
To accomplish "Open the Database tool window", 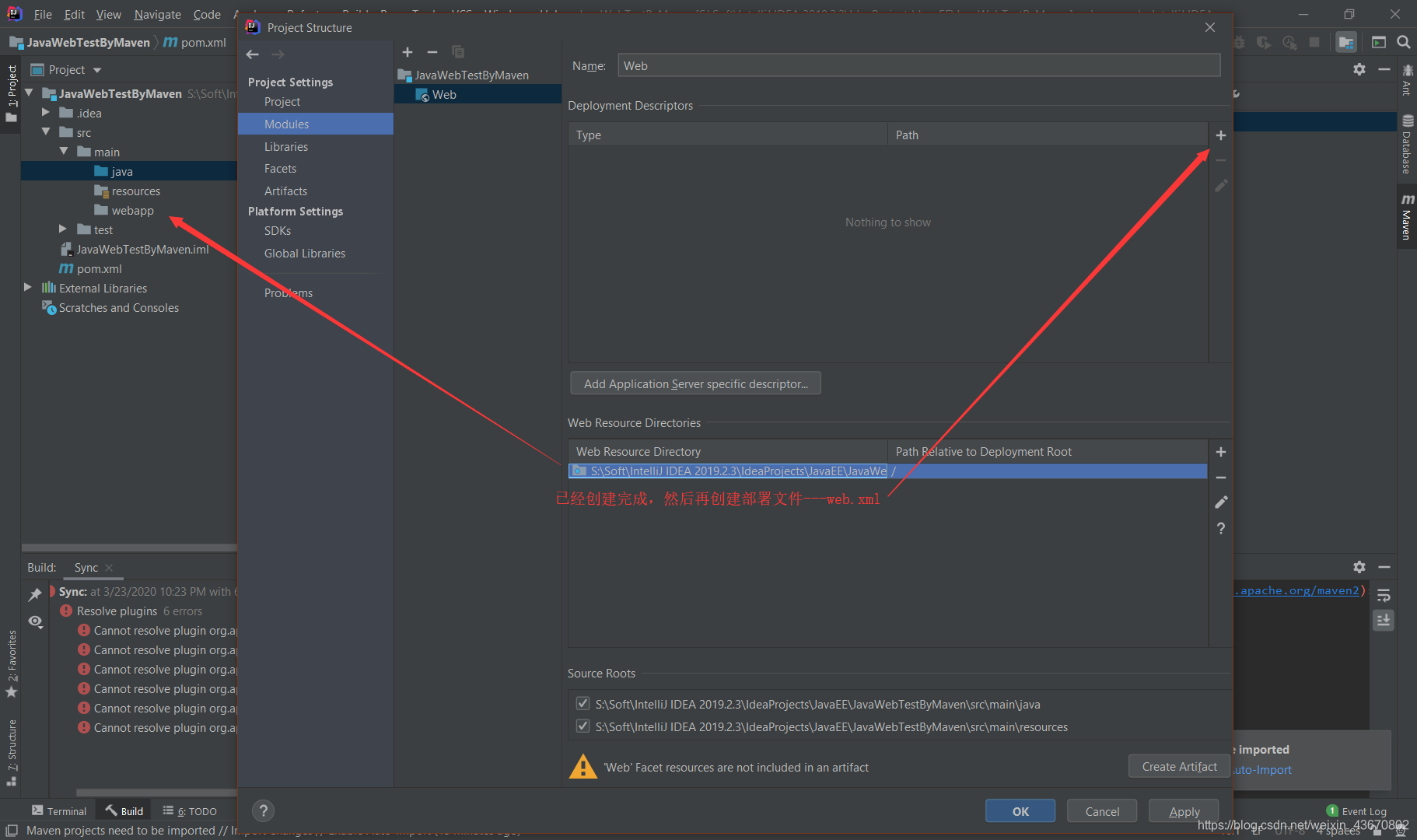I will (x=1407, y=144).
